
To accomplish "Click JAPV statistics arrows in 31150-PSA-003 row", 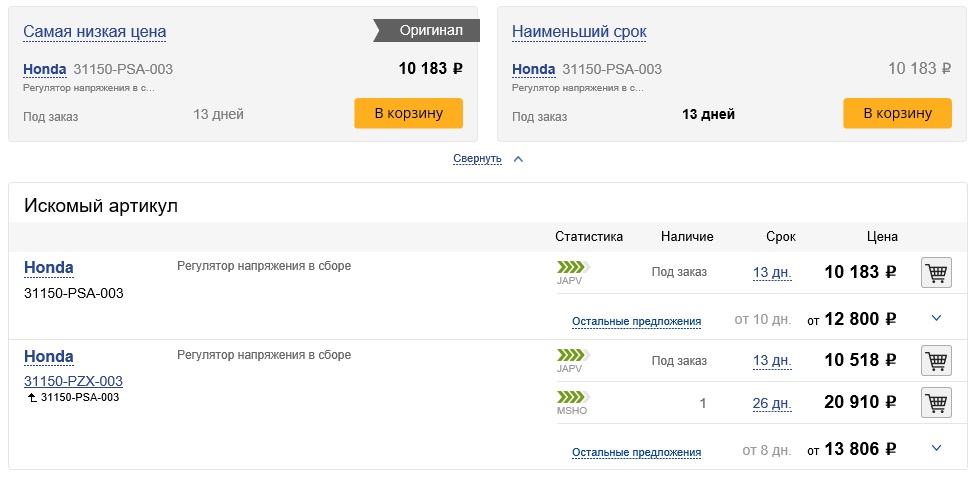I will [x=573, y=267].
